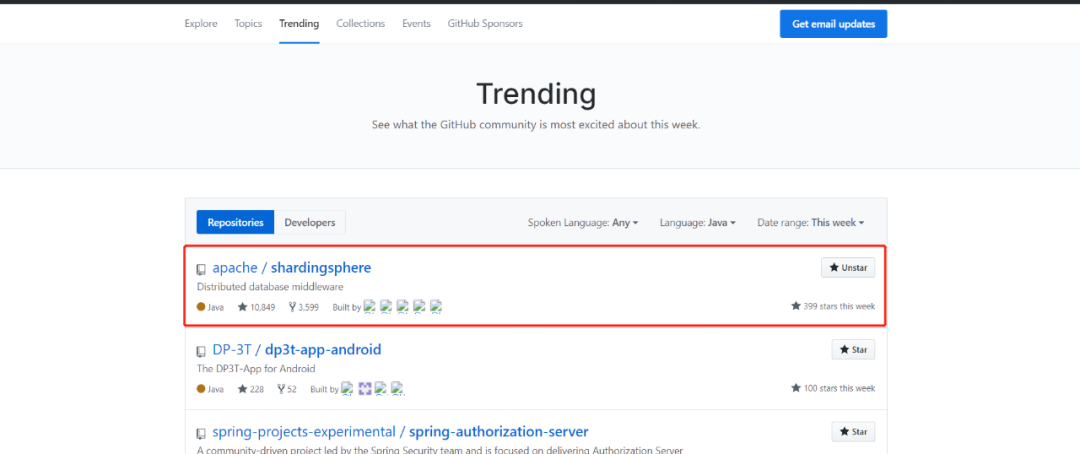Click the star count 228 on dp3t-app-android

point(256,389)
